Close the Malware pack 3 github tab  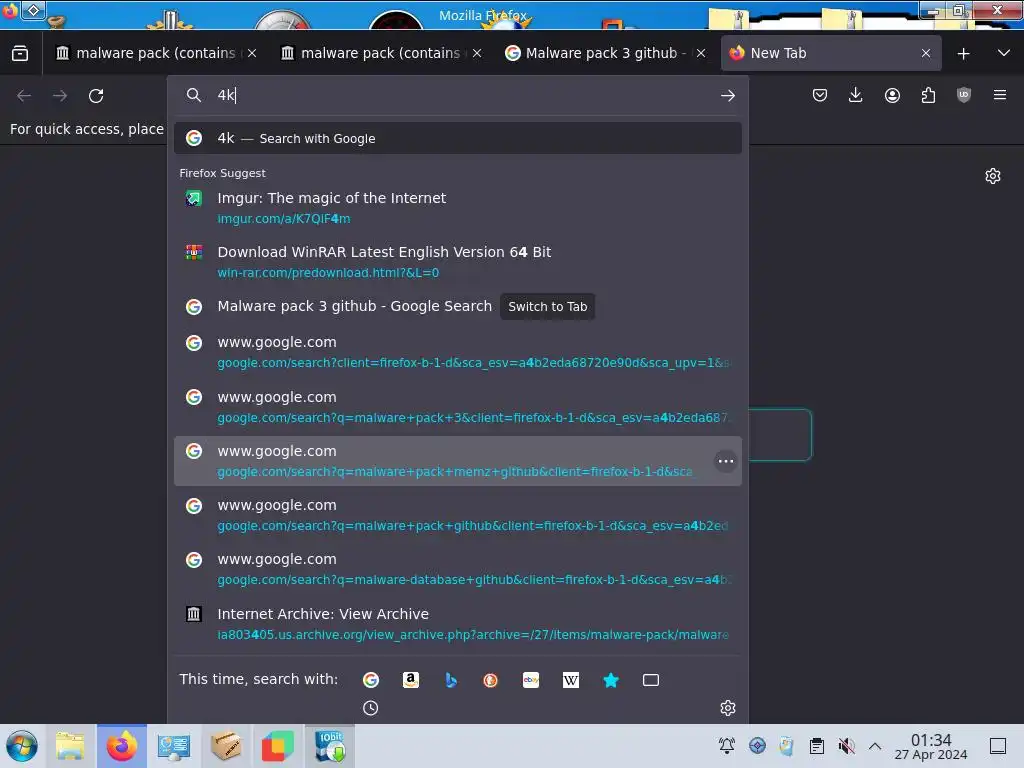tap(701, 53)
